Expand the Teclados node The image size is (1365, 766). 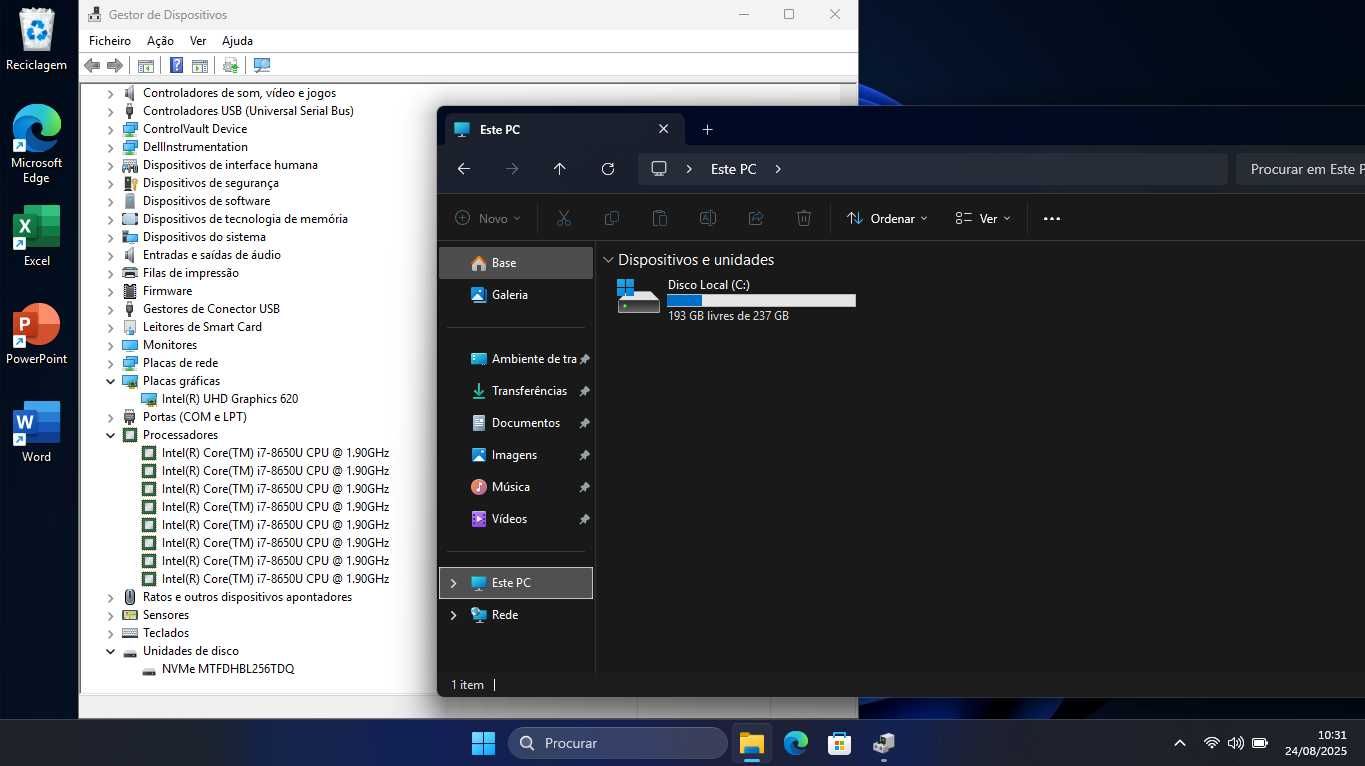(111, 633)
